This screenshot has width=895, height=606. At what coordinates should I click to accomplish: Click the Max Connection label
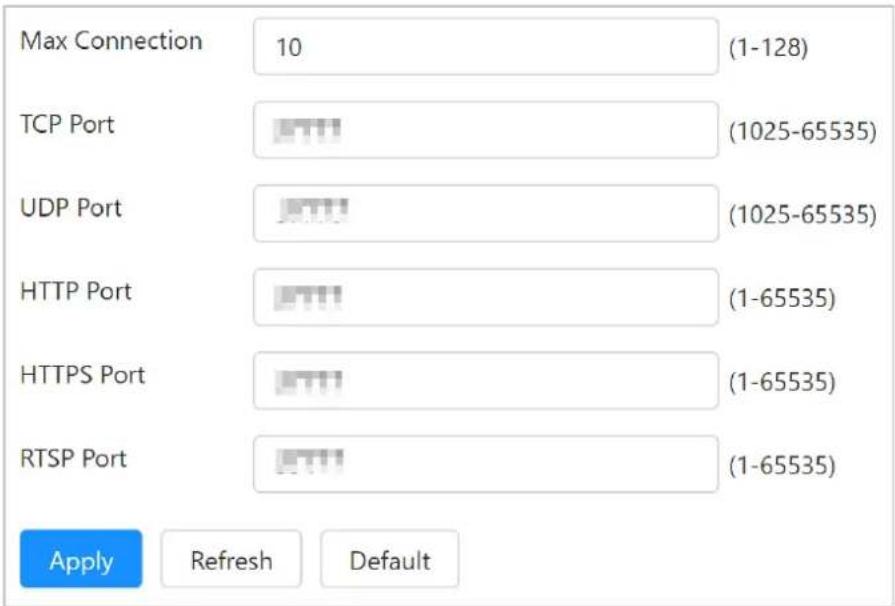[111, 41]
